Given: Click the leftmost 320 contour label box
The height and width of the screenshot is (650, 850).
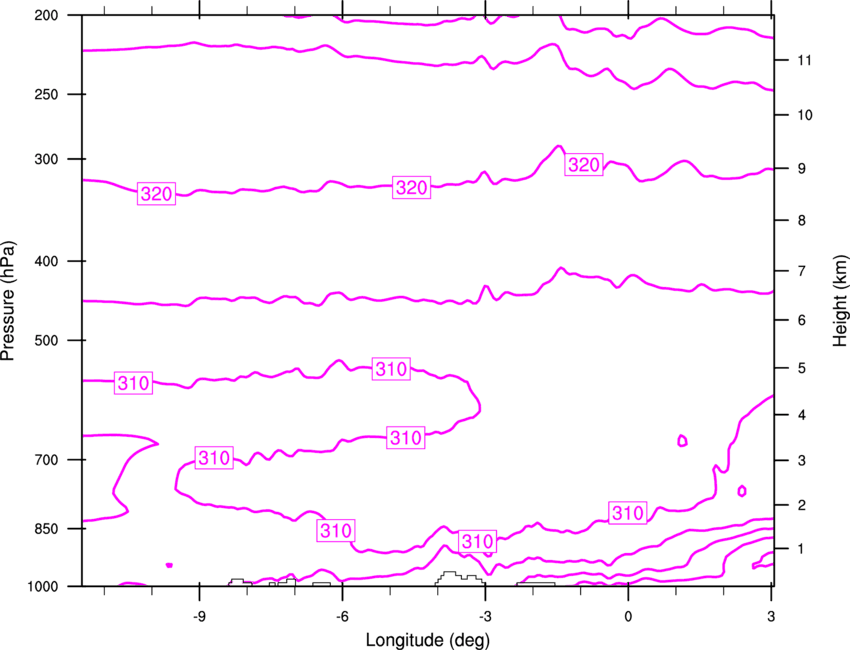Looking at the screenshot, I should click(156, 194).
